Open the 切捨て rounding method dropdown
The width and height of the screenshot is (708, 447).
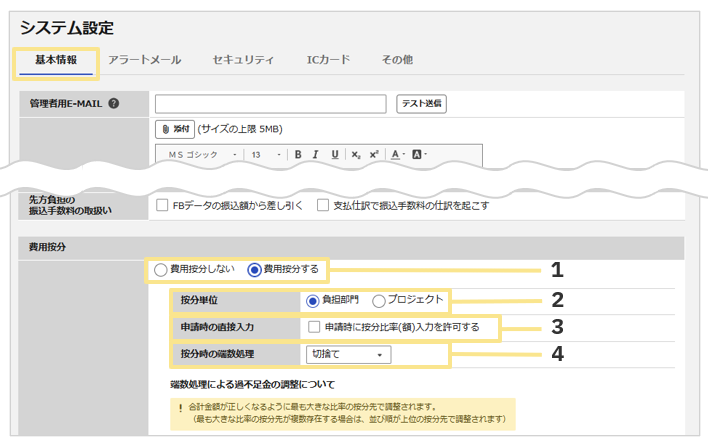tap(349, 354)
